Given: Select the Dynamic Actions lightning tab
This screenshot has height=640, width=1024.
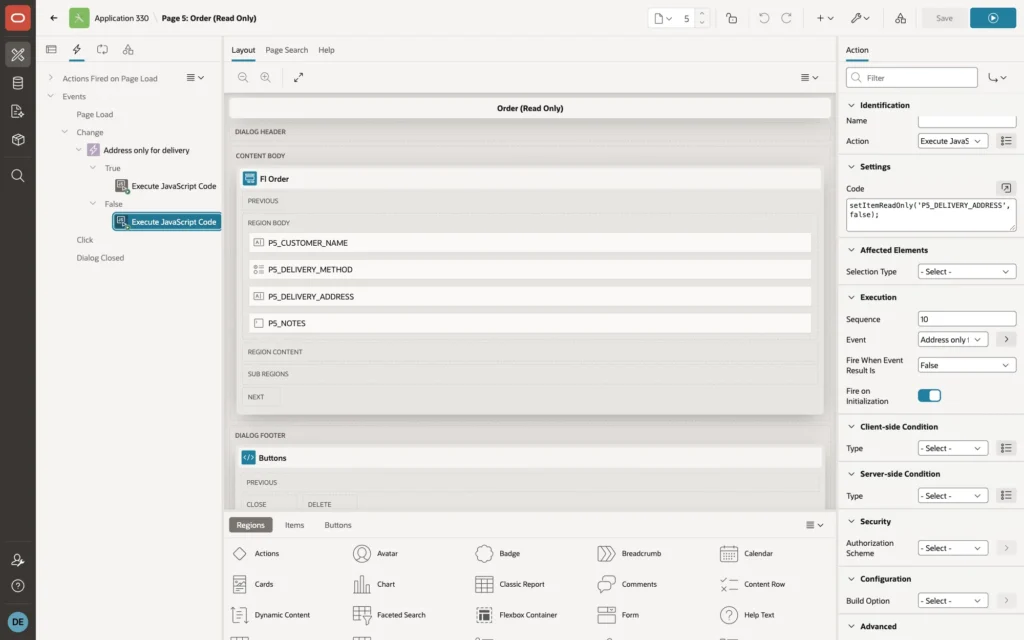Looking at the screenshot, I should tap(76, 50).
